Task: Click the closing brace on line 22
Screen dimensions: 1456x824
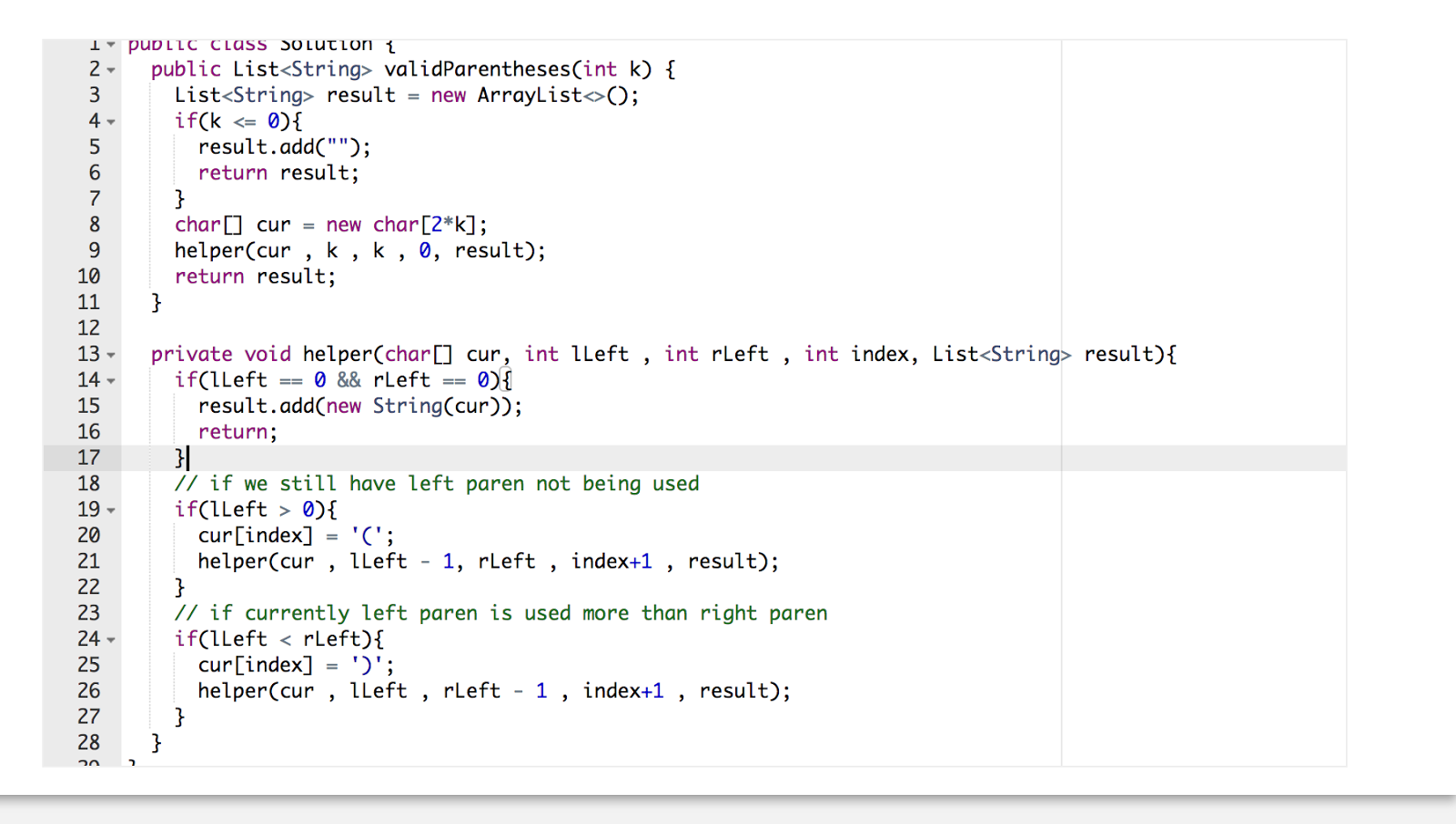Action: pos(180,587)
